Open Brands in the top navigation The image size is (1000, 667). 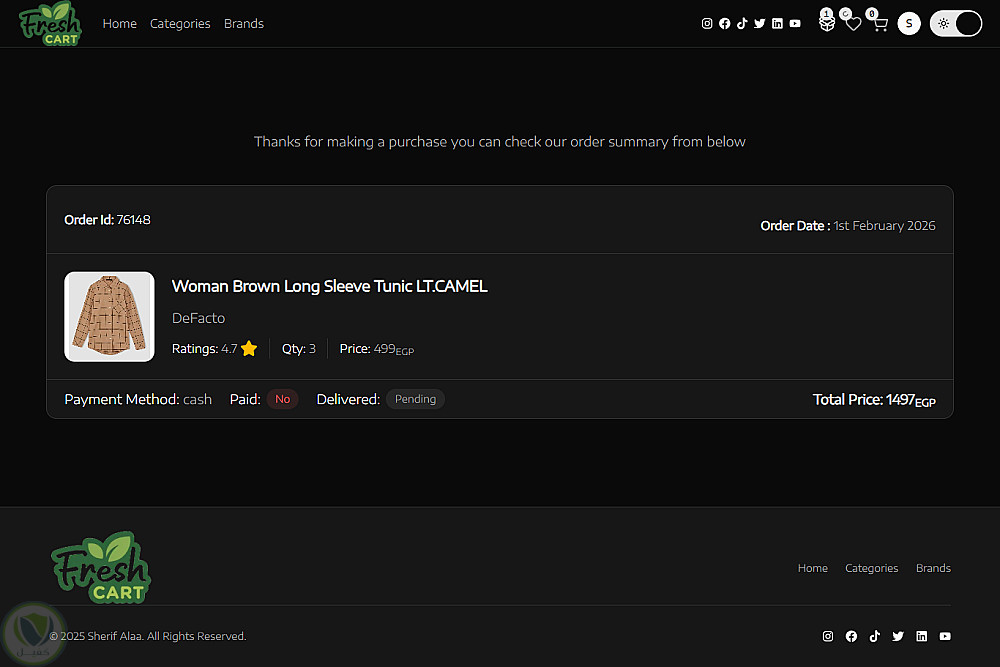point(244,24)
